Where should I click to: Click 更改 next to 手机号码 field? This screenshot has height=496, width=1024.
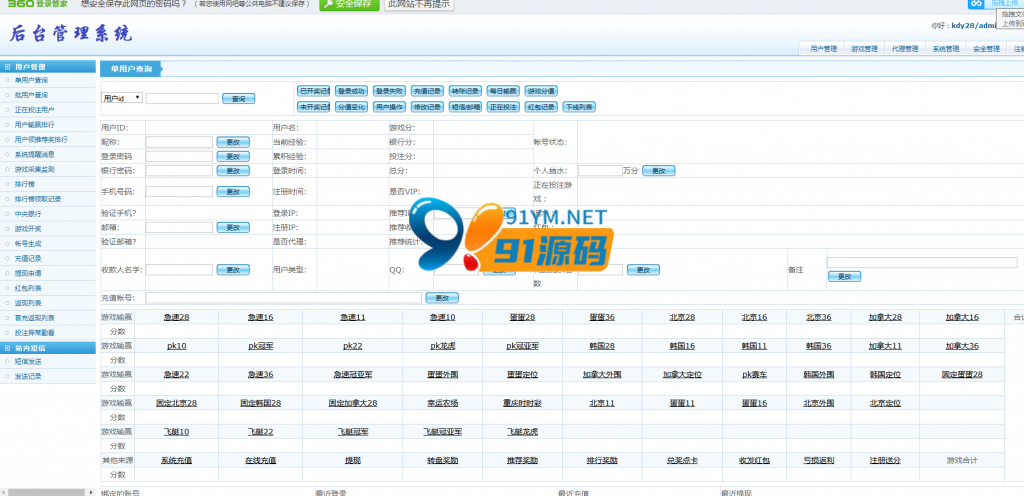tap(233, 192)
